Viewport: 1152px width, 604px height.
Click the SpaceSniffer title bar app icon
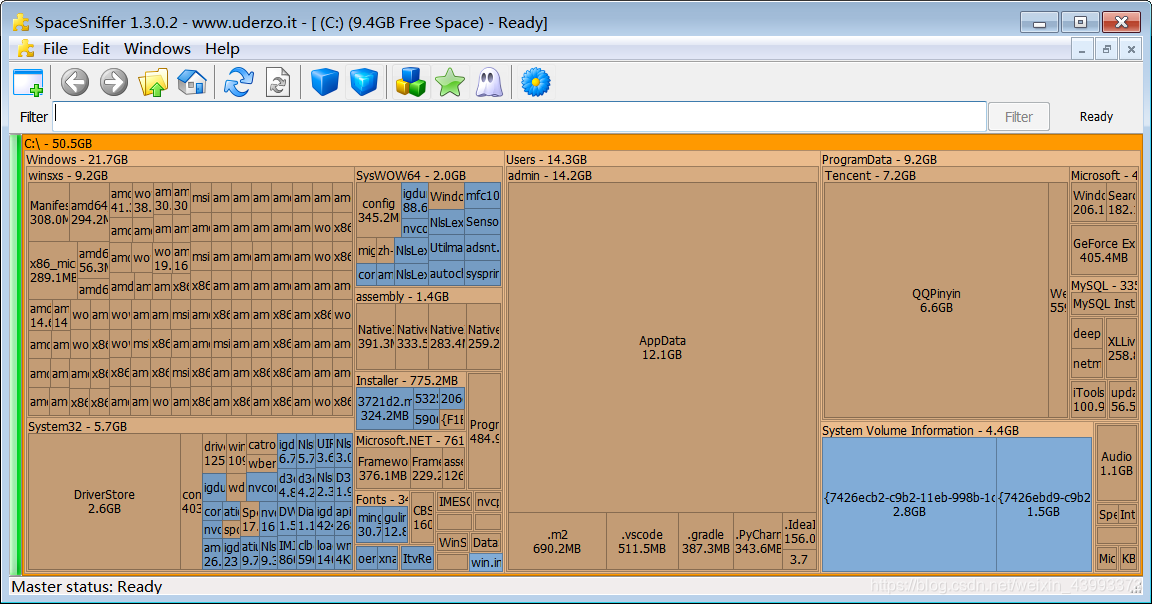point(21,22)
